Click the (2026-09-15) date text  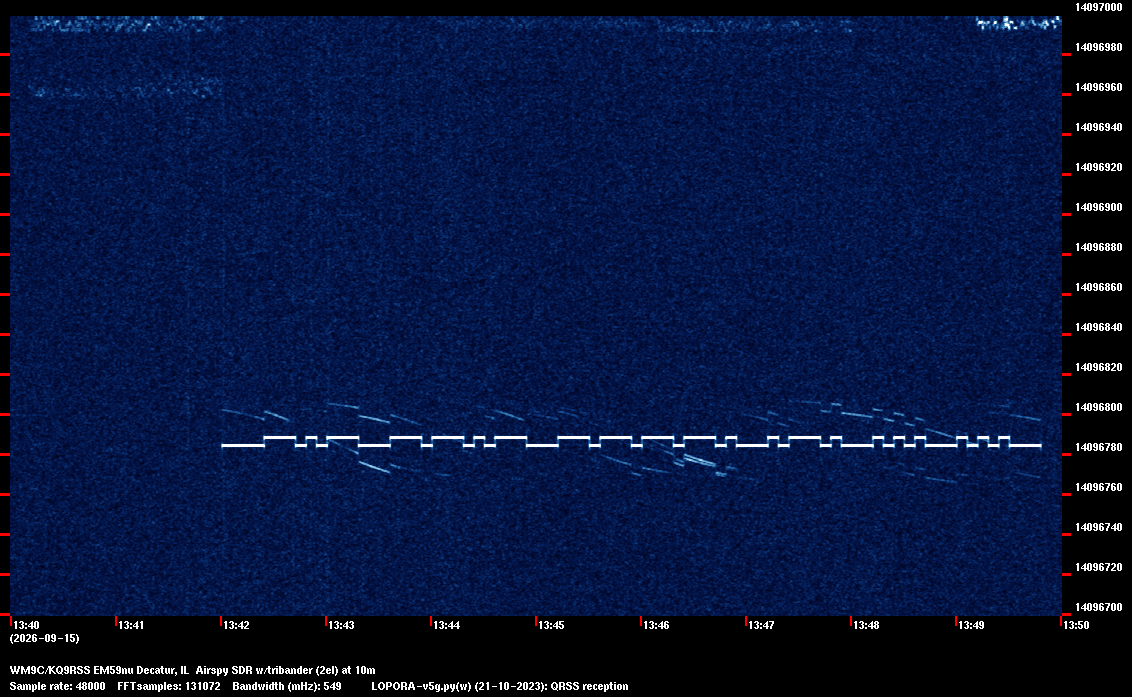[45, 638]
